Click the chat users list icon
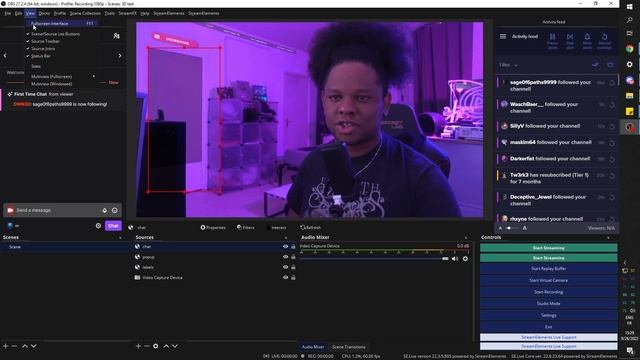Screen dimensions: 640x360 (116, 36)
